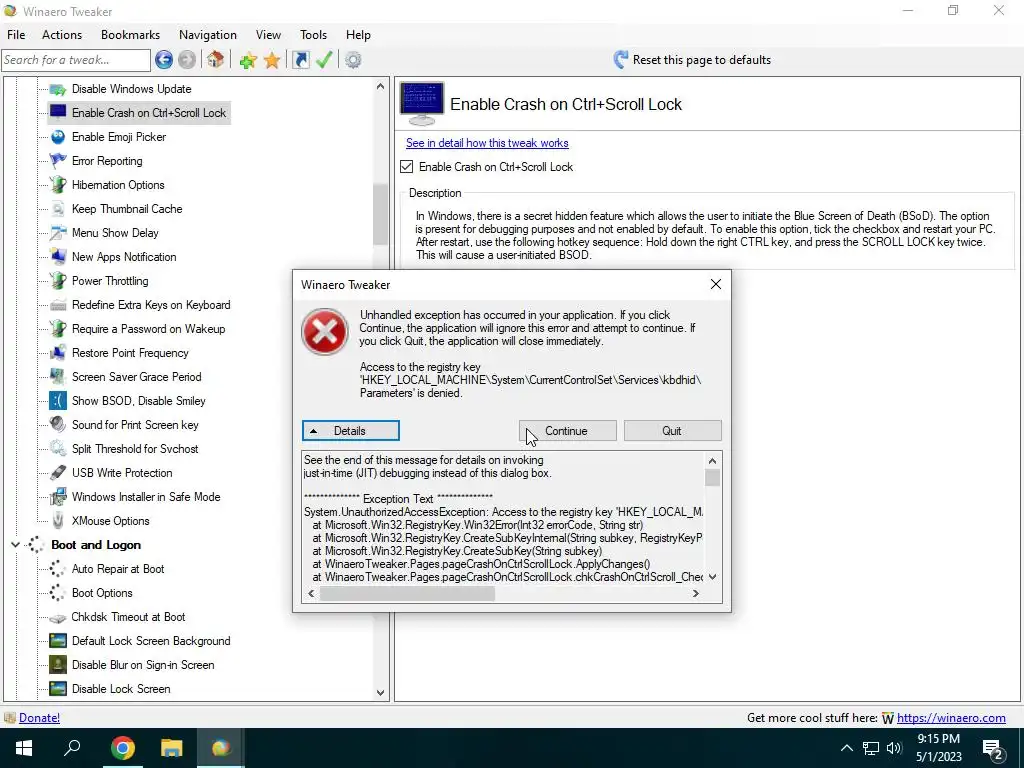Screen dimensions: 1024x768
Task: Open File Explorer from the taskbar
Action: tap(172, 748)
